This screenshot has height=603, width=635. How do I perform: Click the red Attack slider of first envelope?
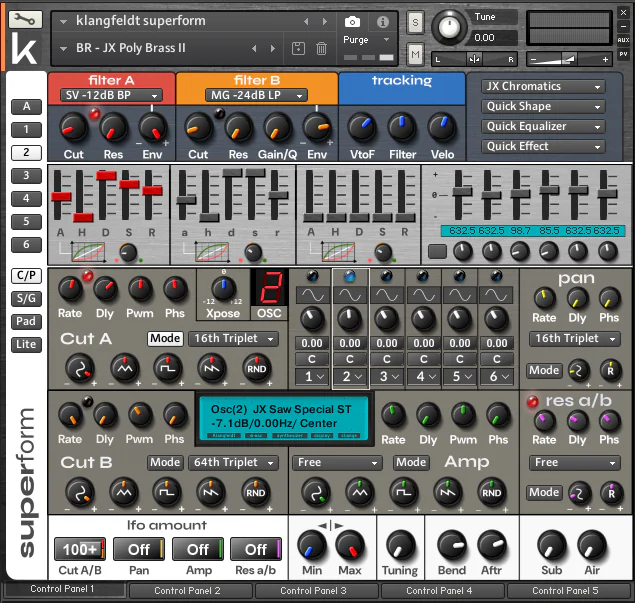click(61, 197)
